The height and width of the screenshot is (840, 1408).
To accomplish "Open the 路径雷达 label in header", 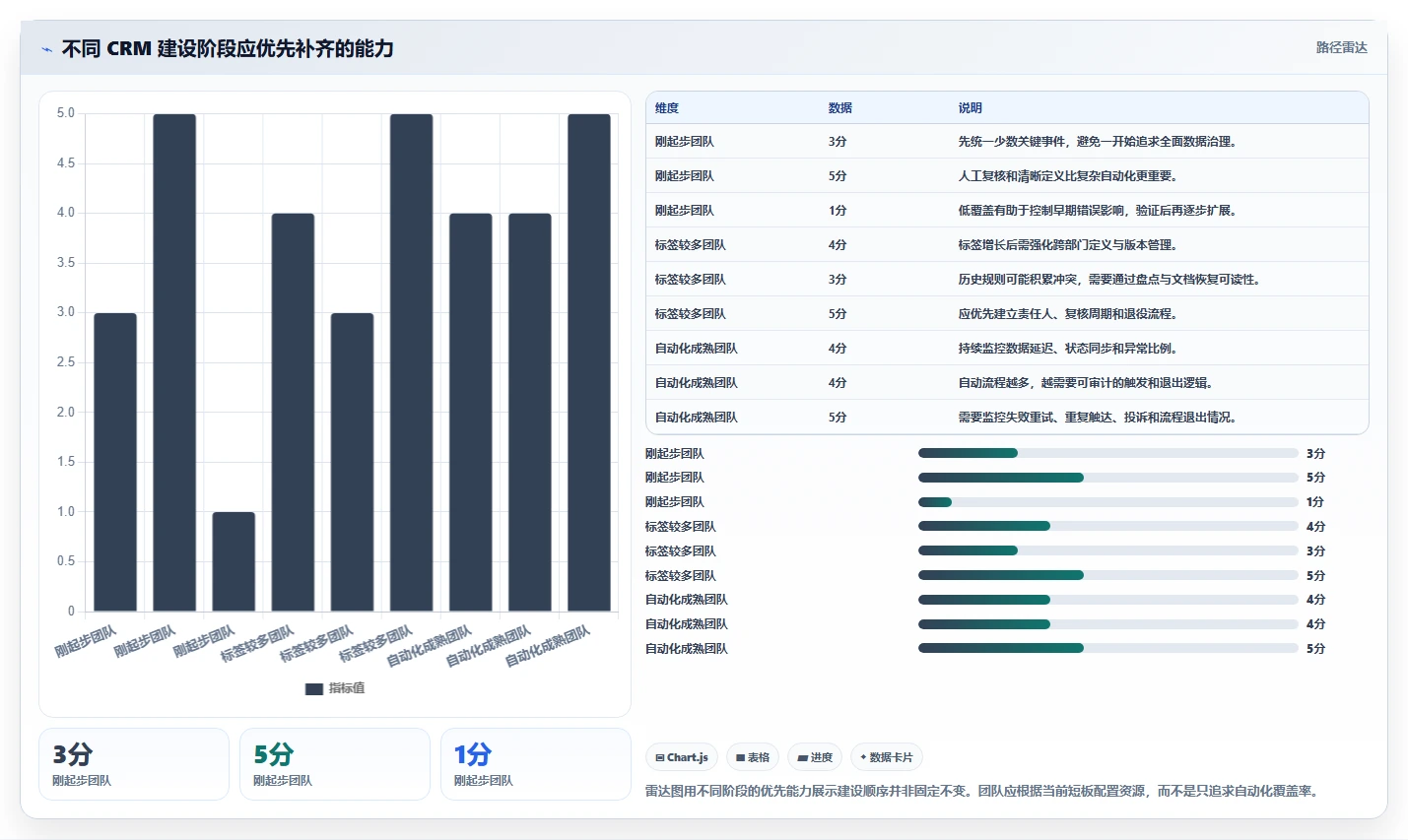I will click(x=1341, y=47).
